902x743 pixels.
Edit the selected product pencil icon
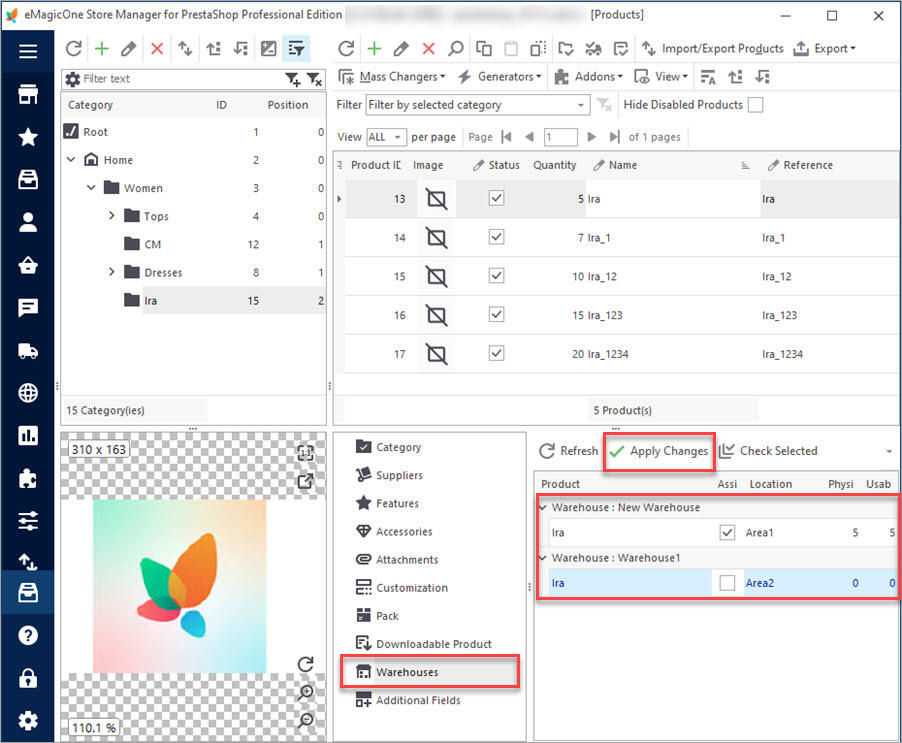(401, 48)
